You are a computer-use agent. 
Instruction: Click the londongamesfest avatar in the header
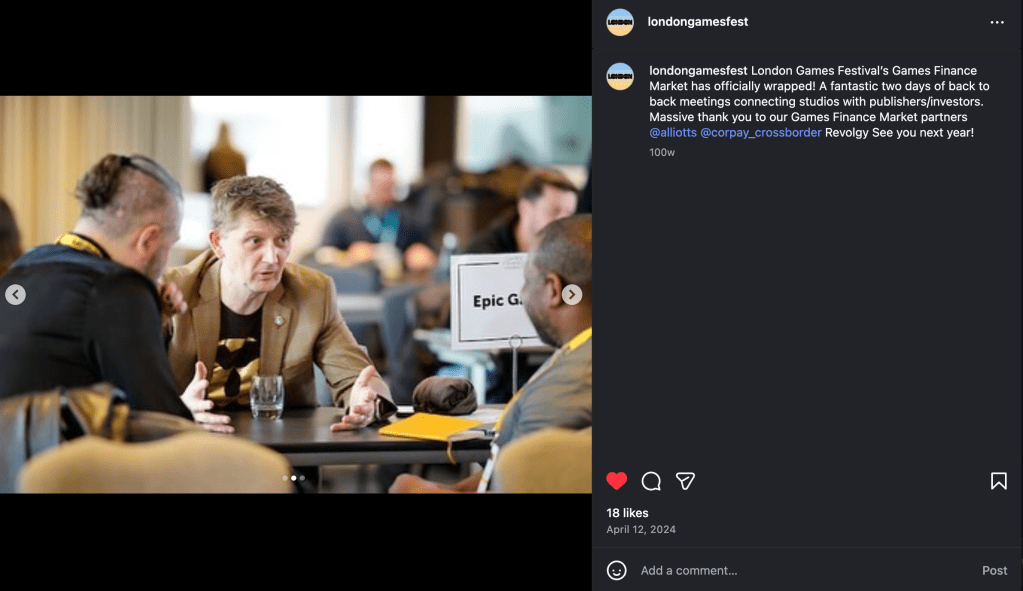pos(620,22)
